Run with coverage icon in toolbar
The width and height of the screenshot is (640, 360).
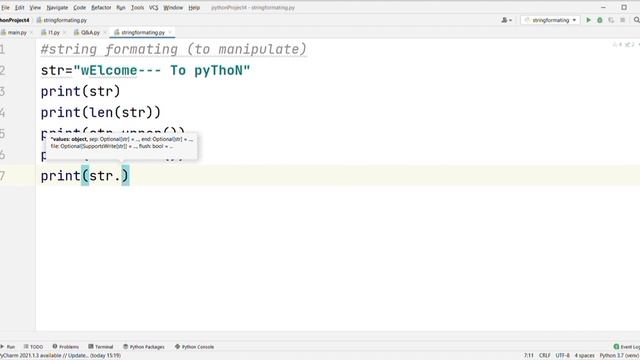[611, 20]
